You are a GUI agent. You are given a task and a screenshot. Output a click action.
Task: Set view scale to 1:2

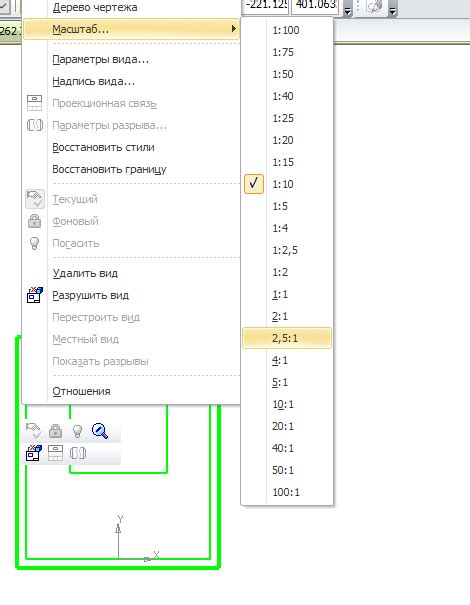[x=287, y=272]
